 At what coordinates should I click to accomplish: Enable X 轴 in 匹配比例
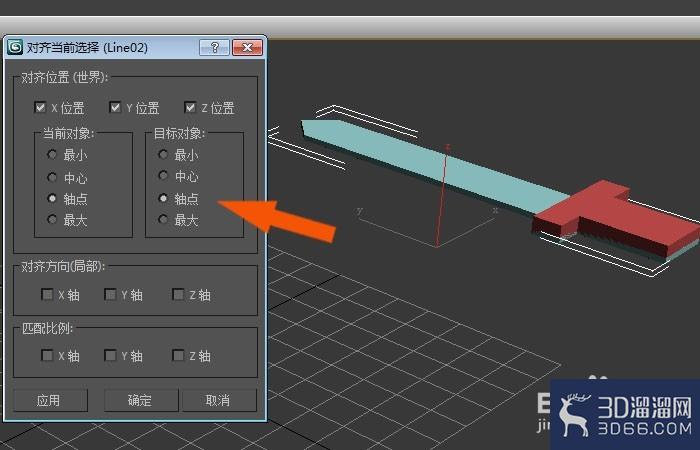tap(47, 355)
